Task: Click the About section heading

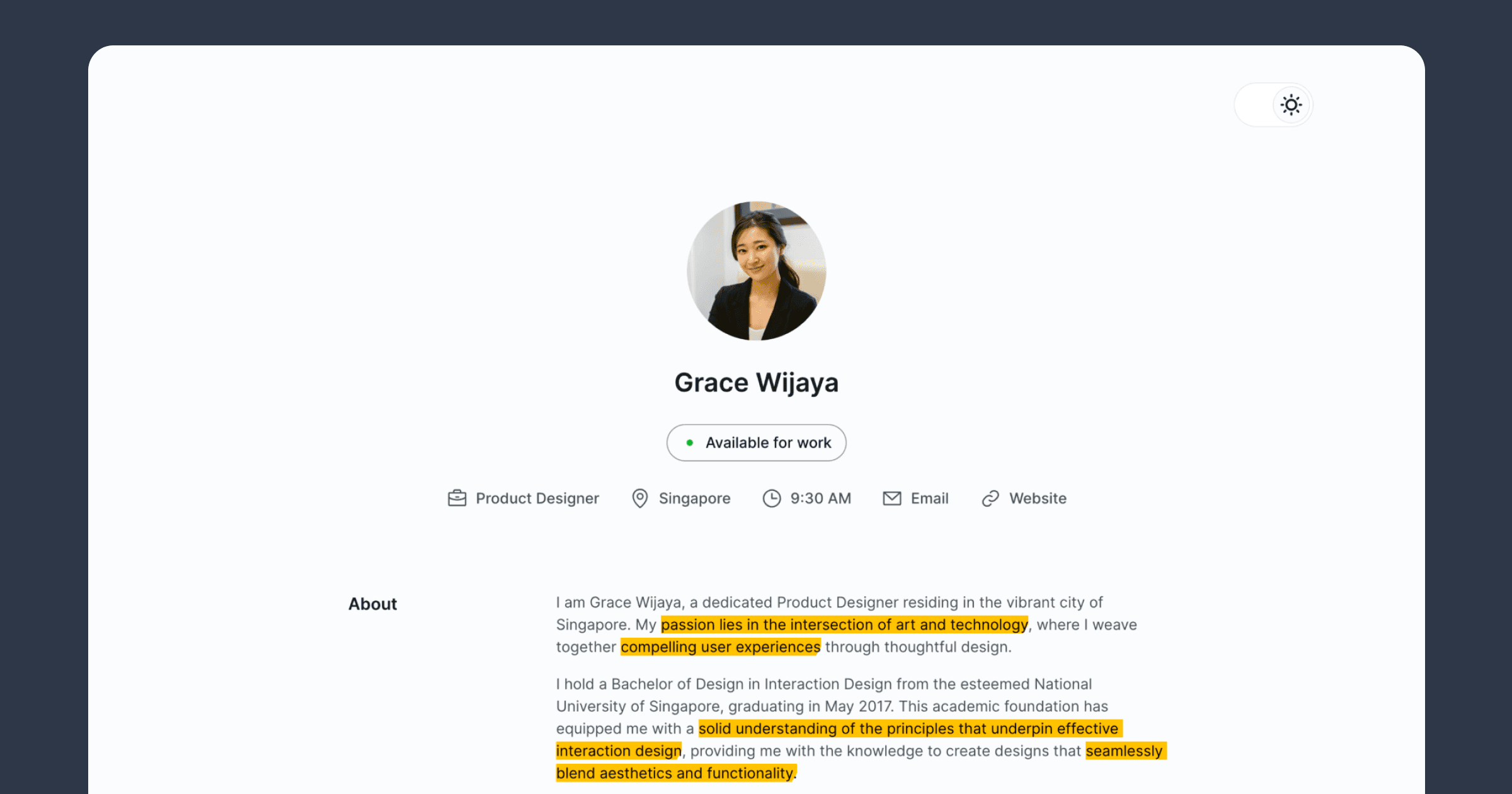Action: (x=373, y=604)
